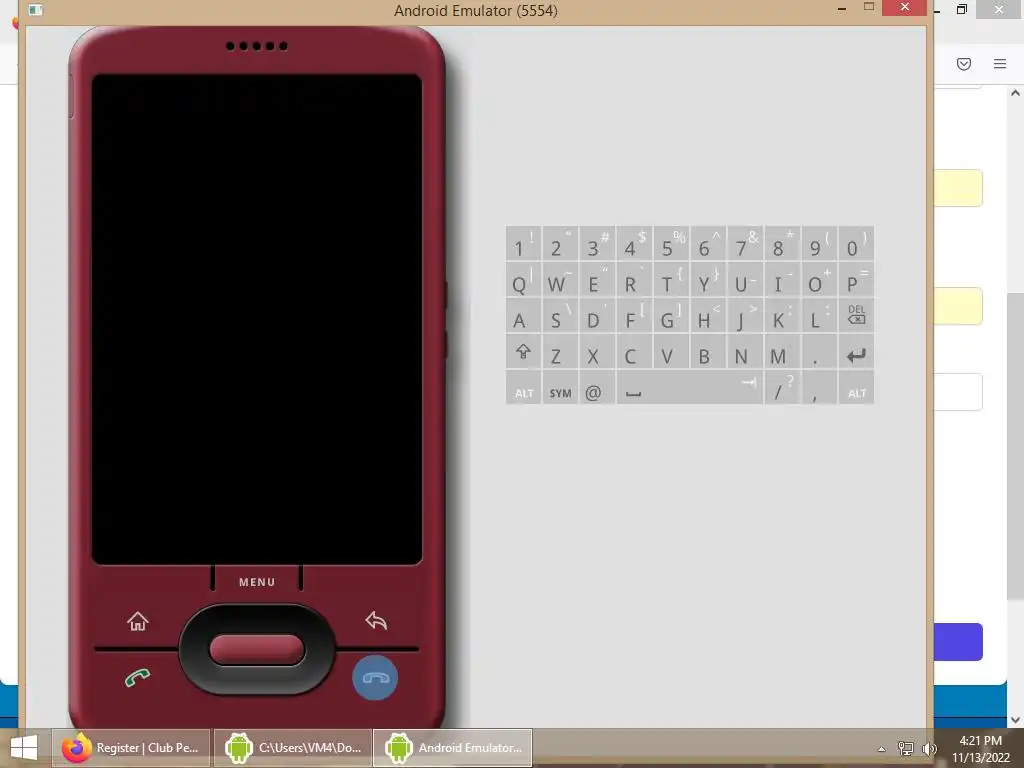Click the Q key
1024x768 pixels.
pyautogui.click(x=523, y=280)
